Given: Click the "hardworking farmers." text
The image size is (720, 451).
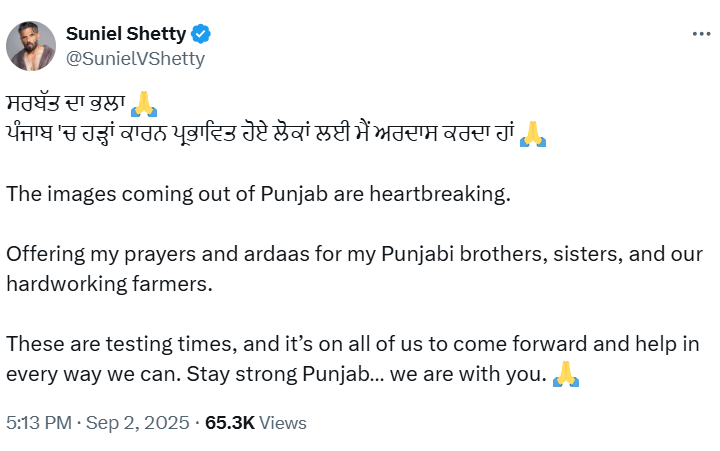Looking at the screenshot, I should [110, 283].
